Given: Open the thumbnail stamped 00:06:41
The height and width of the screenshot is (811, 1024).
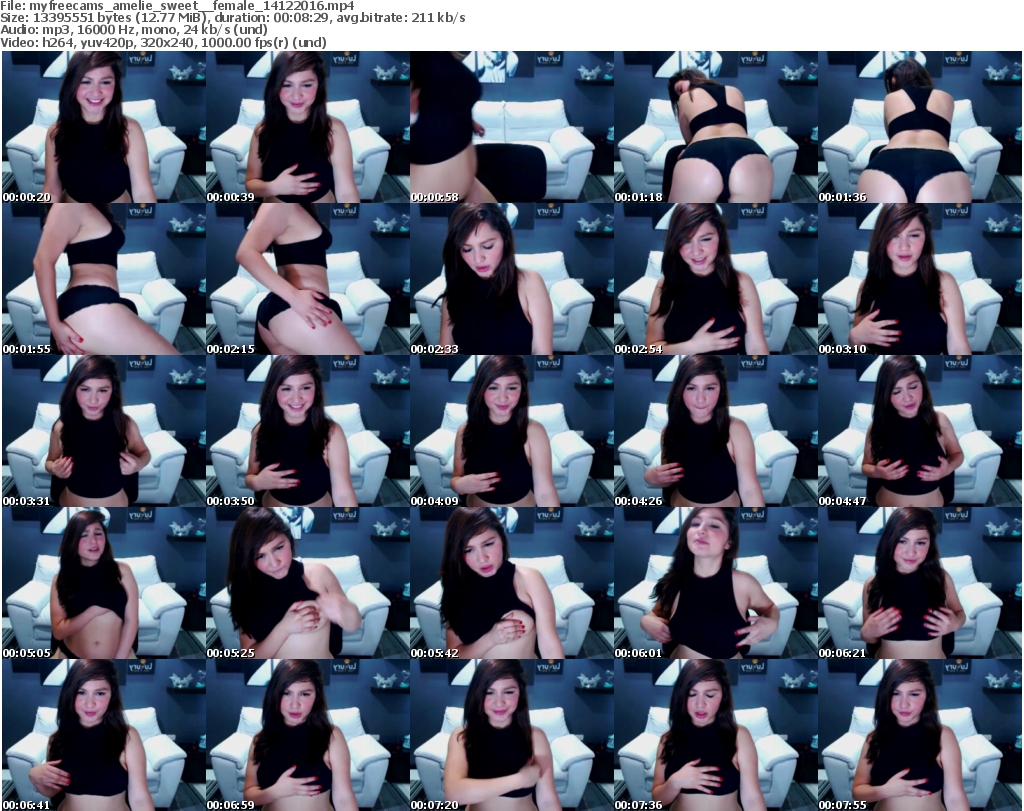Looking at the screenshot, I should click(104, 735).
